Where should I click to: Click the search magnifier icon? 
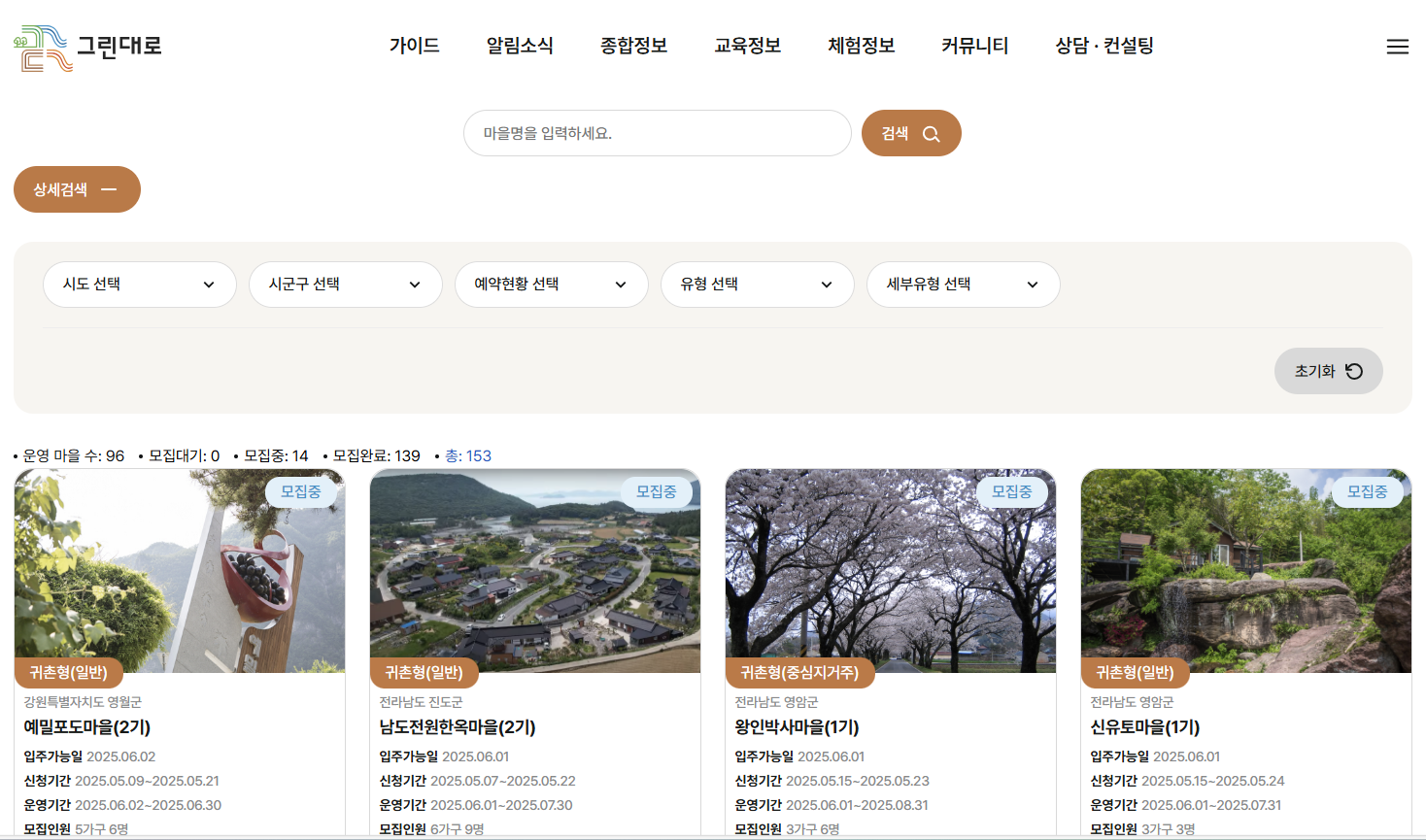(930, 133)
